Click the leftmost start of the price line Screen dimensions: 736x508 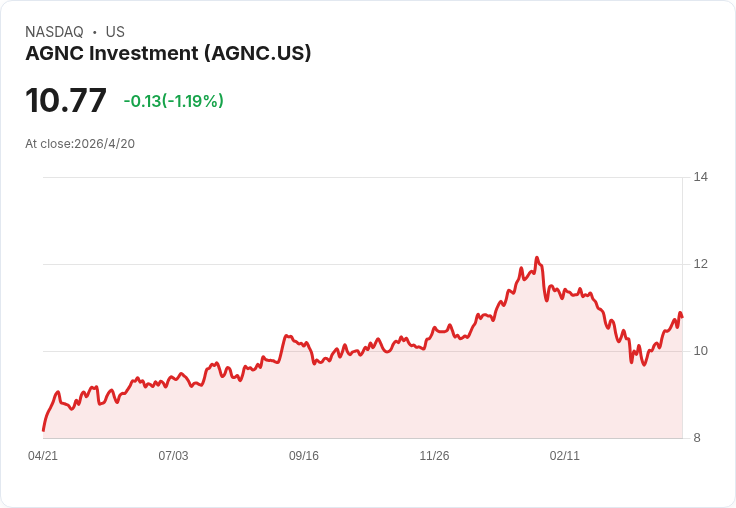(43, 430)
